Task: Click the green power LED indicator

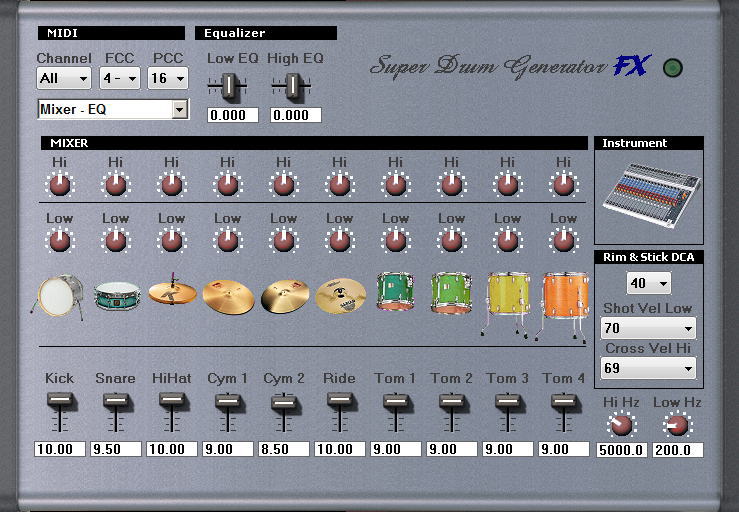Action: tap(673, 68)
